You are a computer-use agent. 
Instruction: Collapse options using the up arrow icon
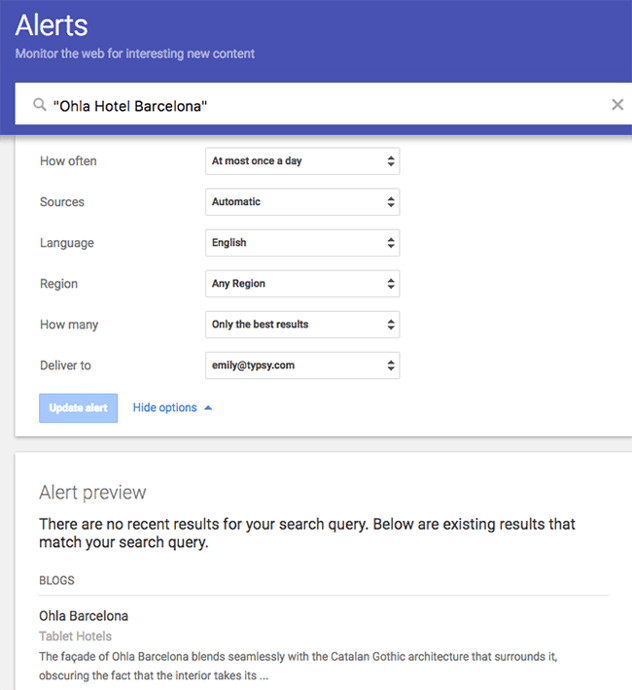pyautogui.click(x=208, y=408)
